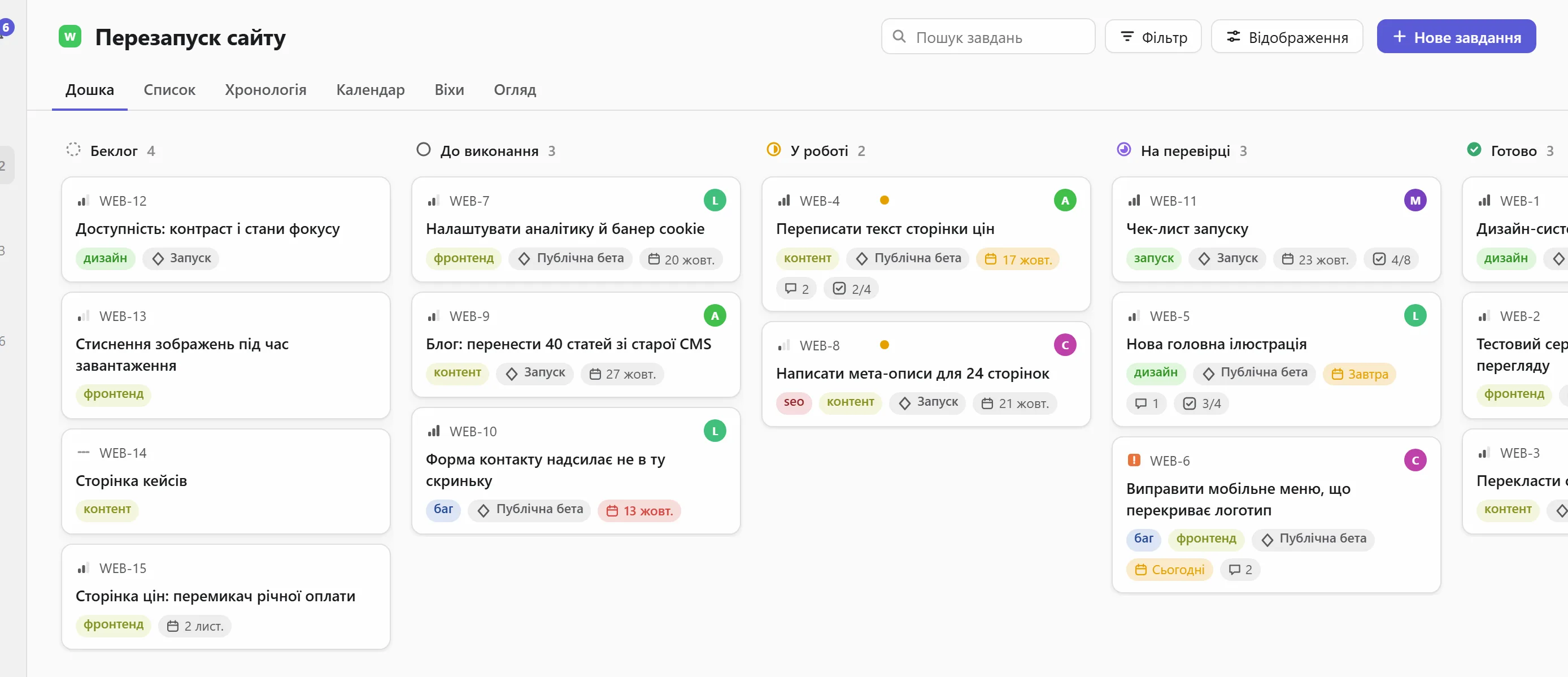Click the priority bars icon on WEB-12
Screen dimensions: 1568x677
coord(84,200)
